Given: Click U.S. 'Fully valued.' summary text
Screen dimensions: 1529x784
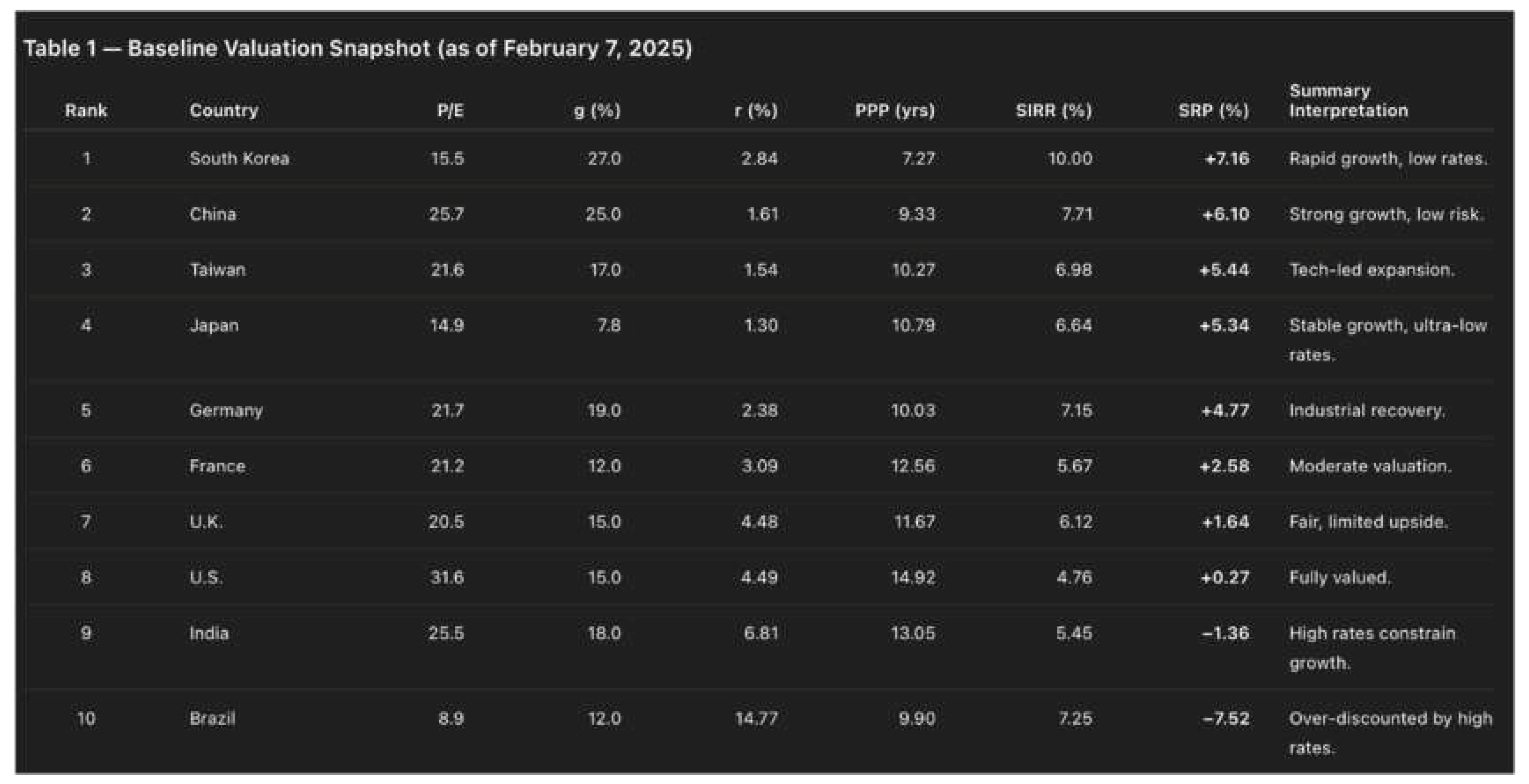Looking at the screenshot, I should [1340, 578].
